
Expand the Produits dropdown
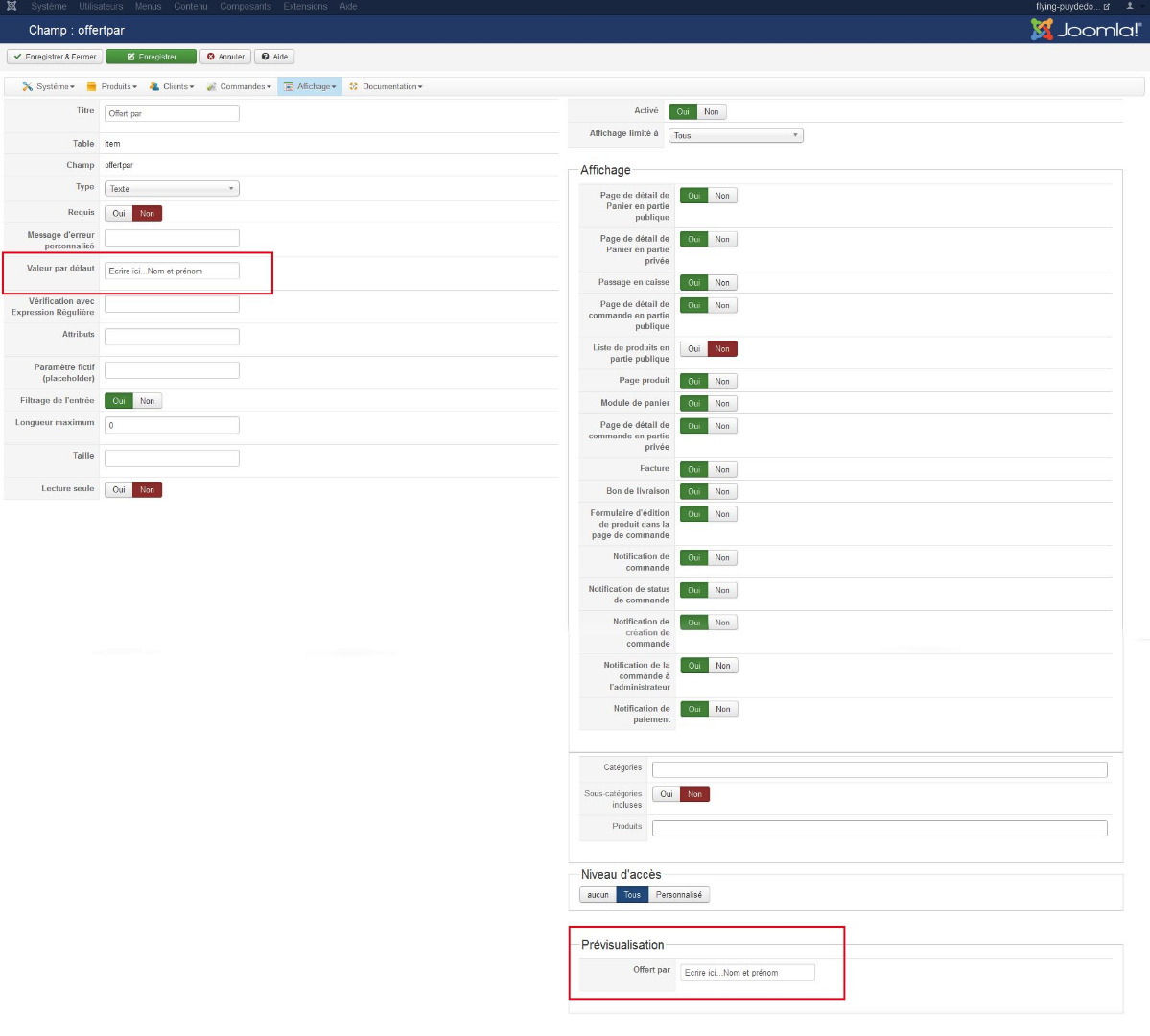[112, 86]
